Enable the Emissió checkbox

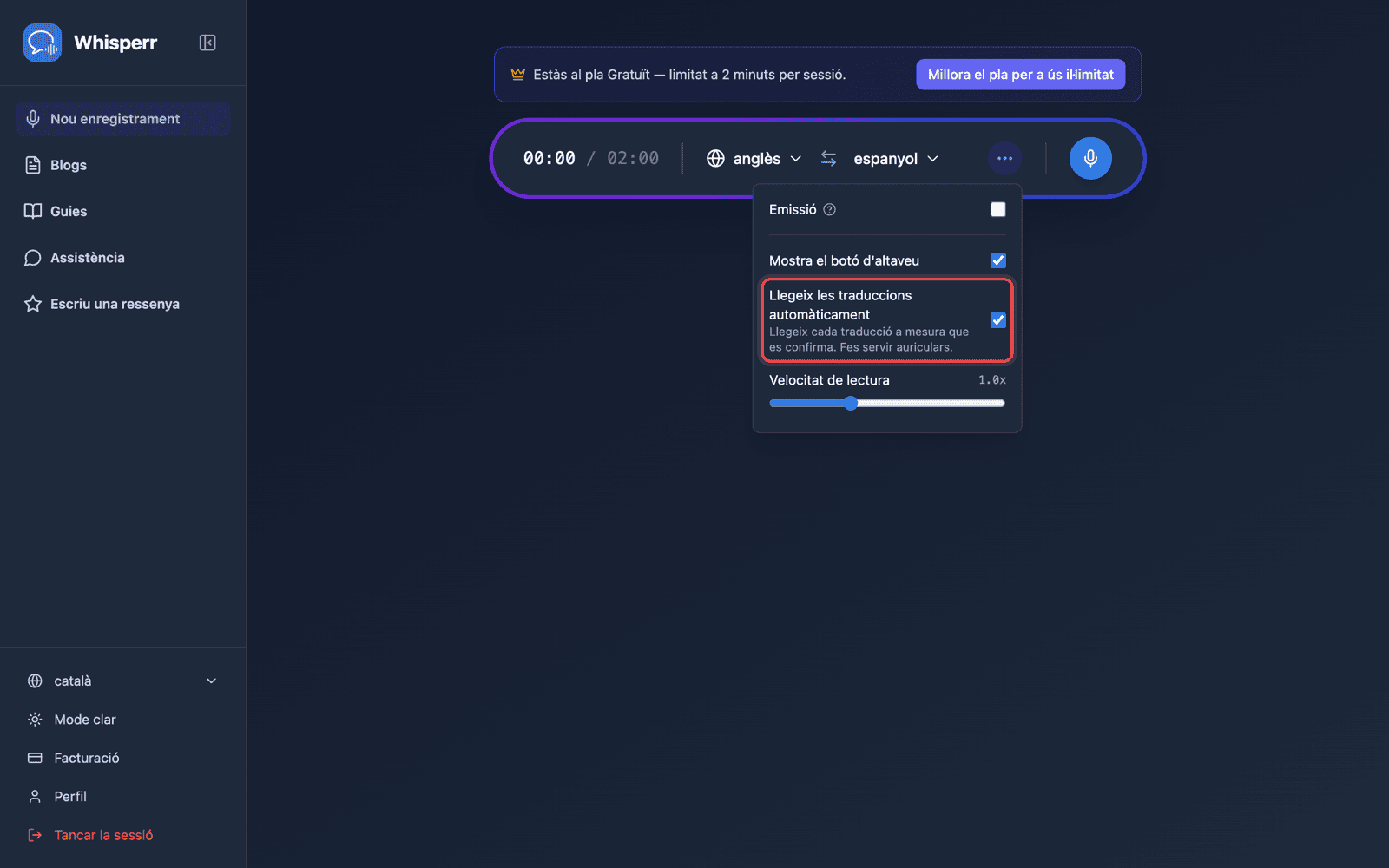tap(998, 209)
